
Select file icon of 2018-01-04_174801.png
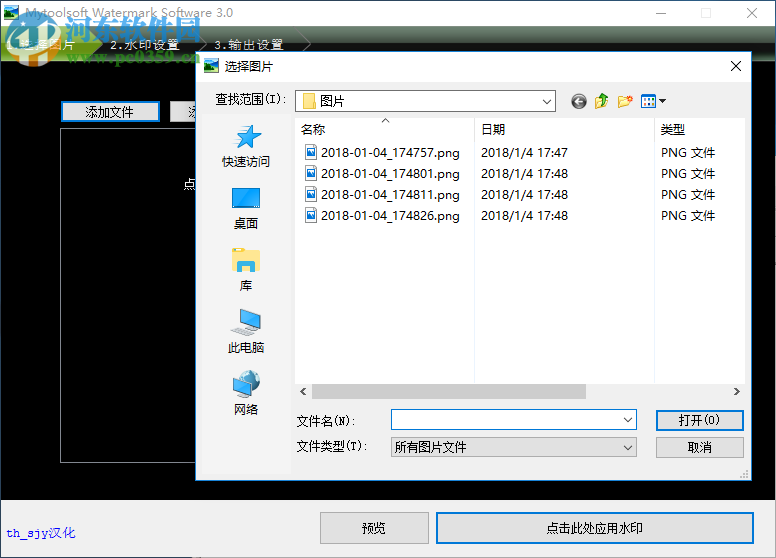tap(311, 174)
